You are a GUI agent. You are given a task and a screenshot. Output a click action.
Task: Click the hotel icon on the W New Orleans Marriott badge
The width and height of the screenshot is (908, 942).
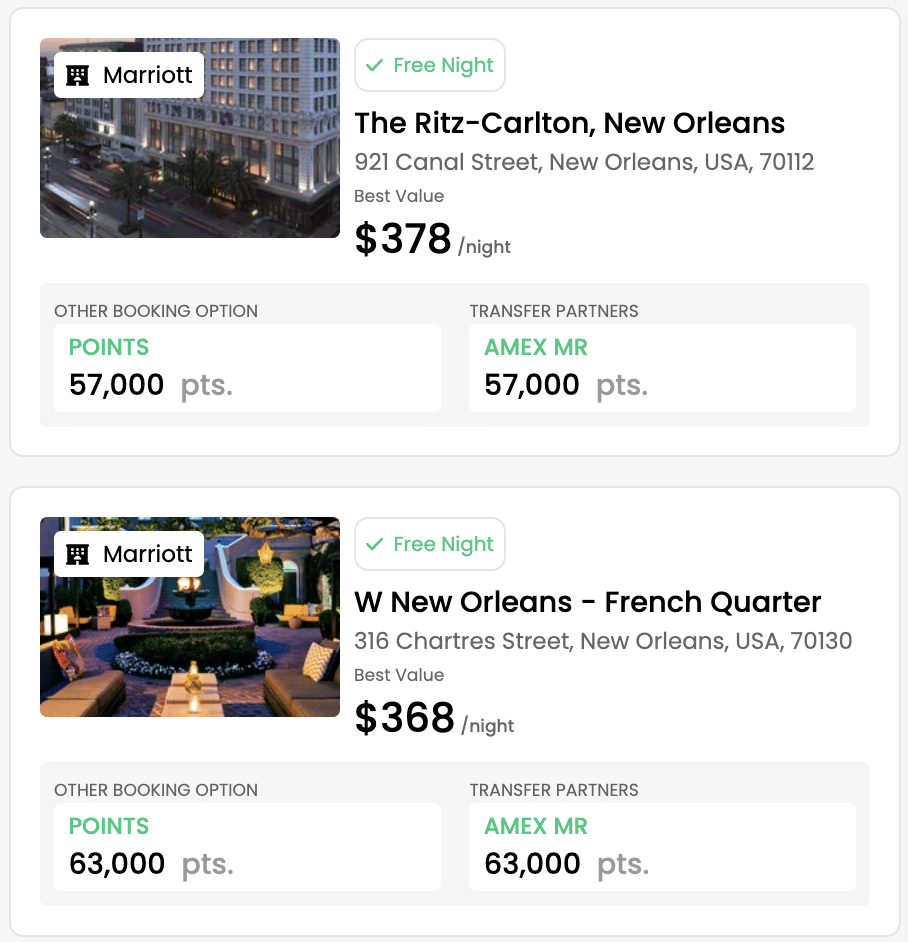[x=78, y=554]
